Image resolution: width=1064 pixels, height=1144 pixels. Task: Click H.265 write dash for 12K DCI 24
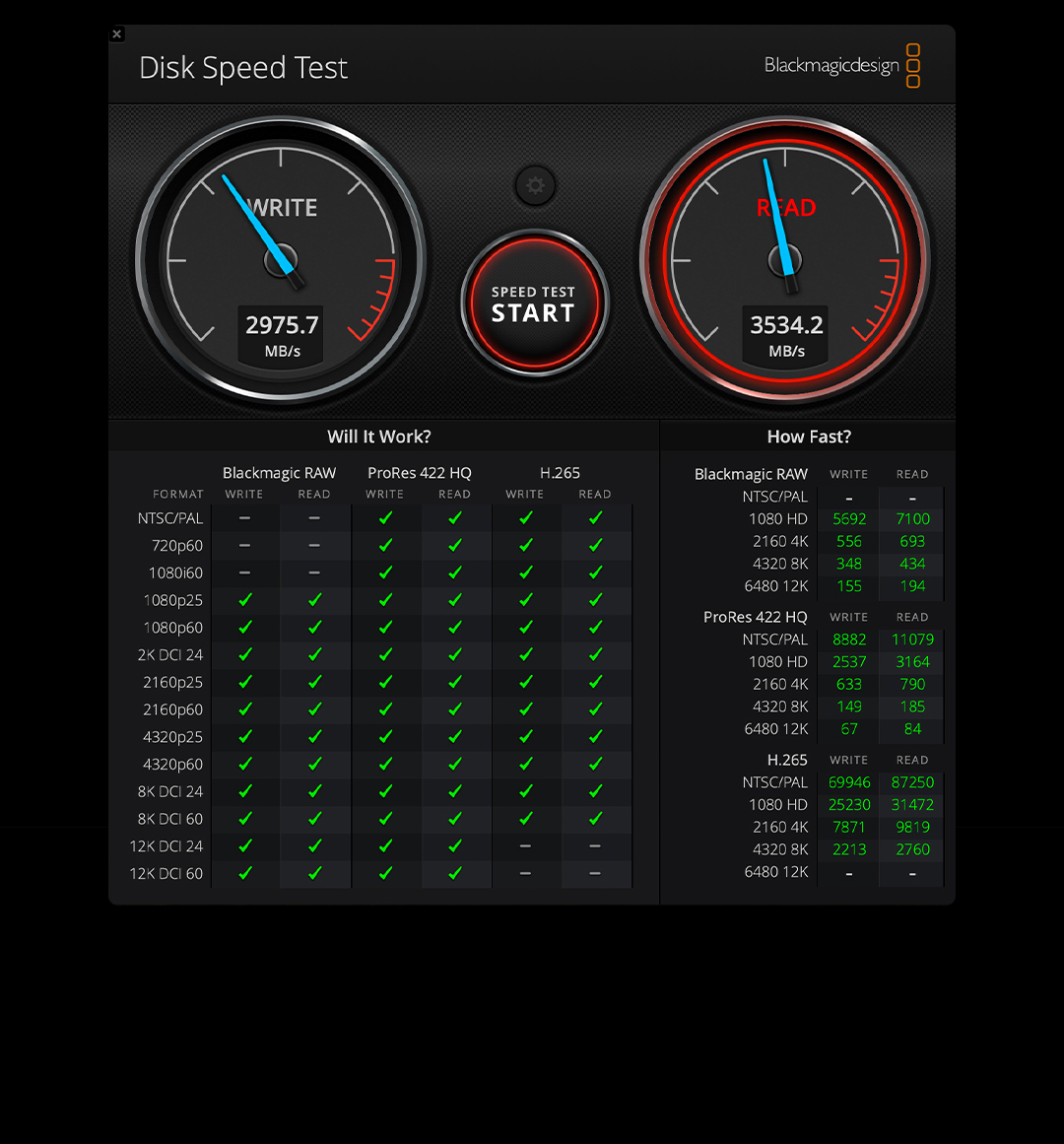coord(525,846)
